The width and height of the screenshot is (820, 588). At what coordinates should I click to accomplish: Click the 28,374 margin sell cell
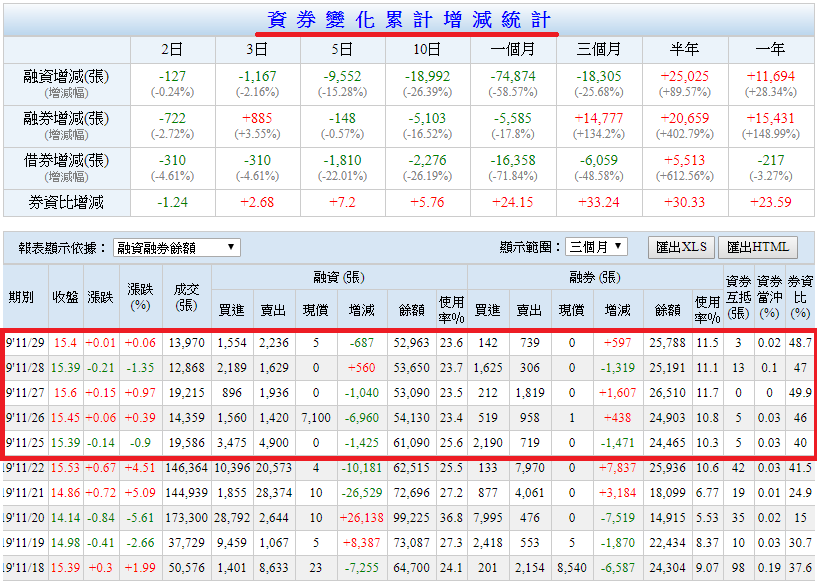(274, 493)
